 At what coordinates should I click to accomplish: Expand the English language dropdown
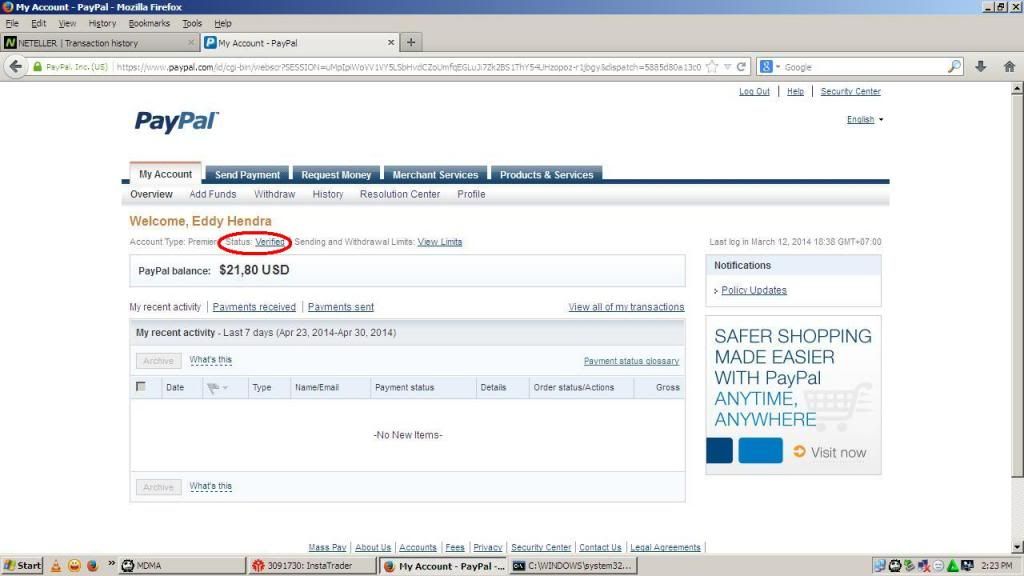pyautogui.click(x=865, y=120)
